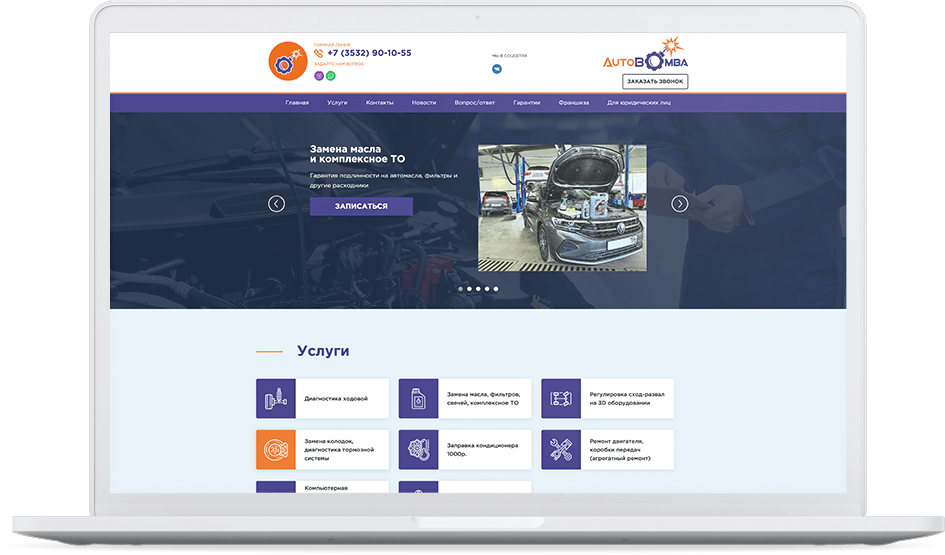
Task: Click the Горячая линия label
Action: tap(332, 45)
